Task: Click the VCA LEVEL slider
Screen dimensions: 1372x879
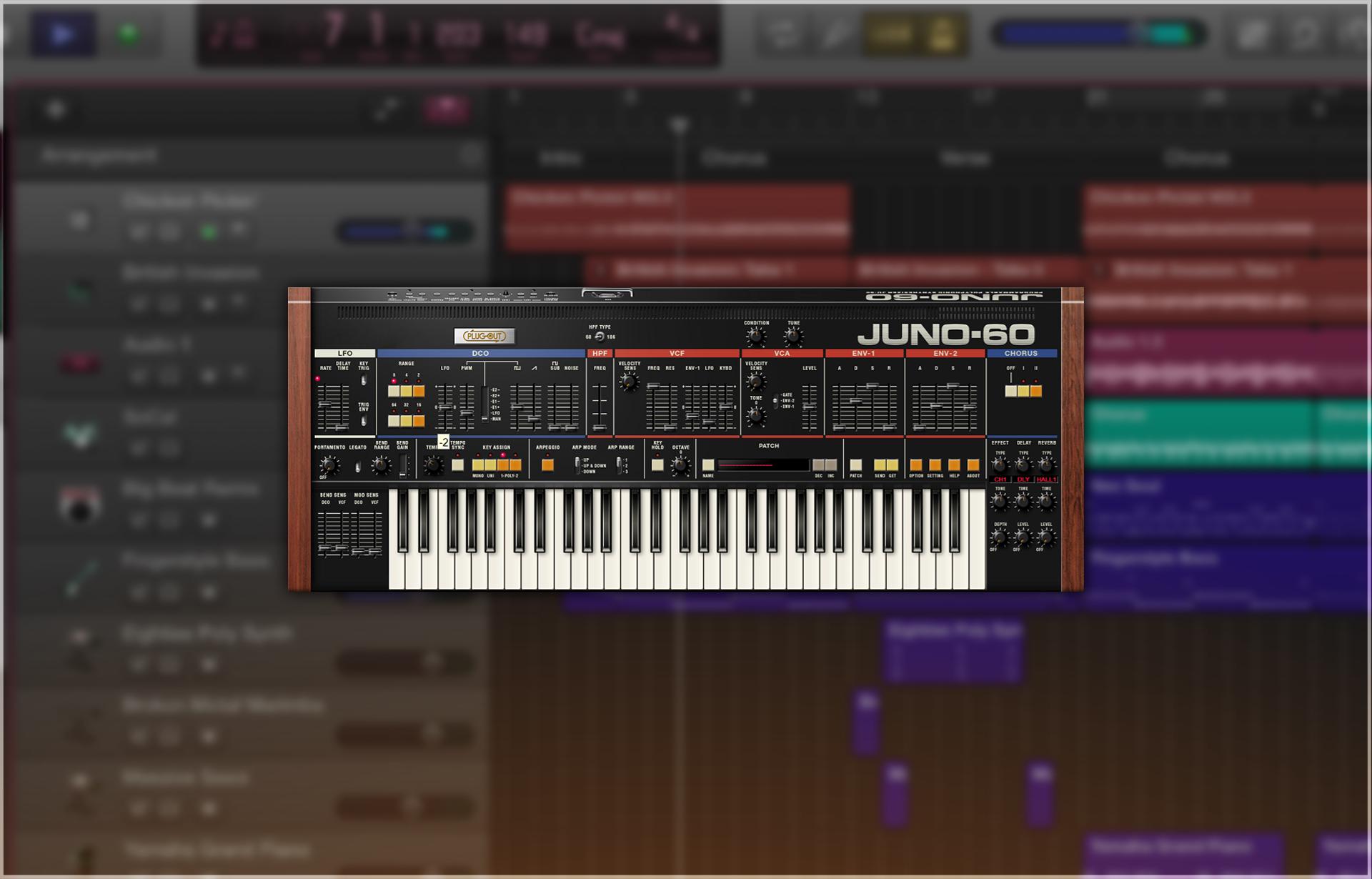Action: (810, 407)
